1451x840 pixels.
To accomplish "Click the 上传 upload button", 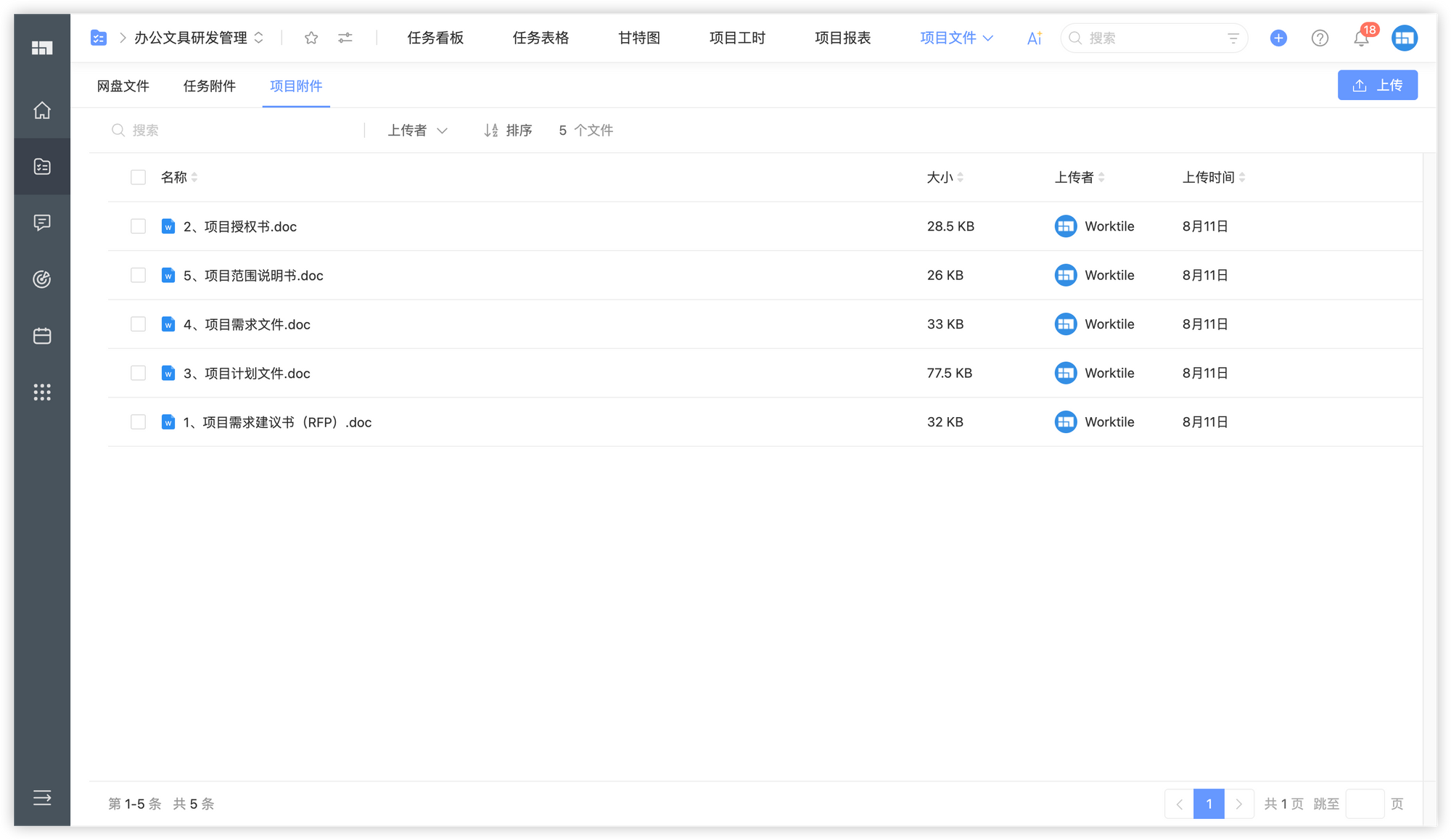I will 1377,85.
